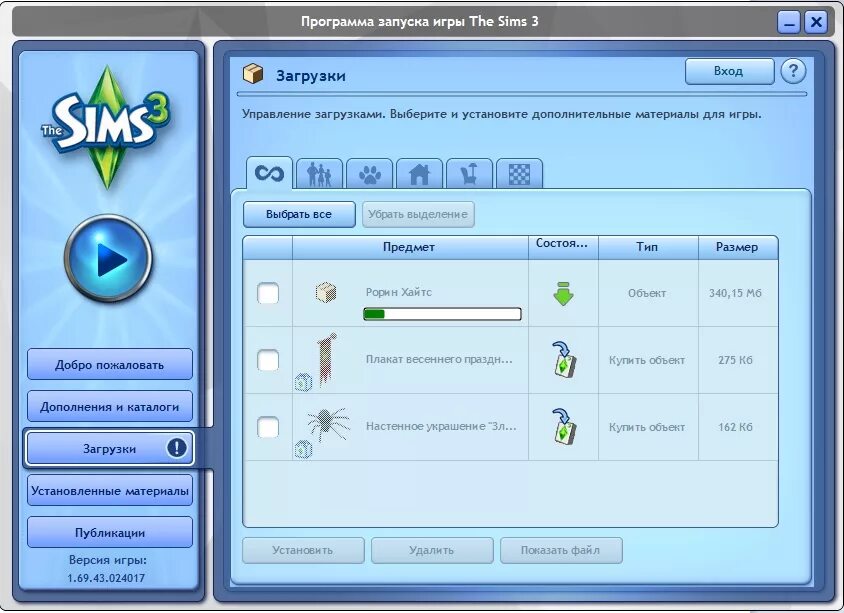Tick the checkbox for Рорин Хайтс
The image size is (844, 613).
(268, 293)
